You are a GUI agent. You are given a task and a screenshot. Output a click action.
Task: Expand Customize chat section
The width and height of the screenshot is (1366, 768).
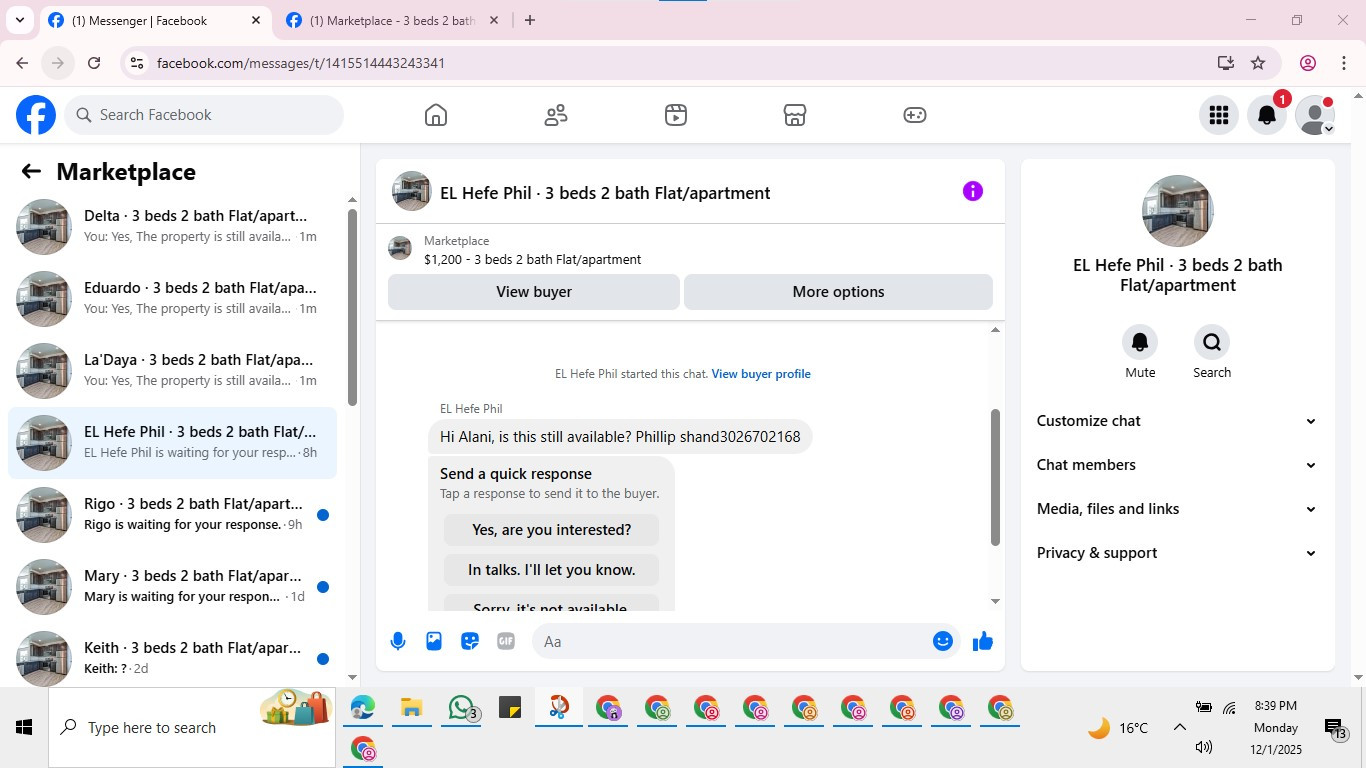click(x=1177, y=421)
